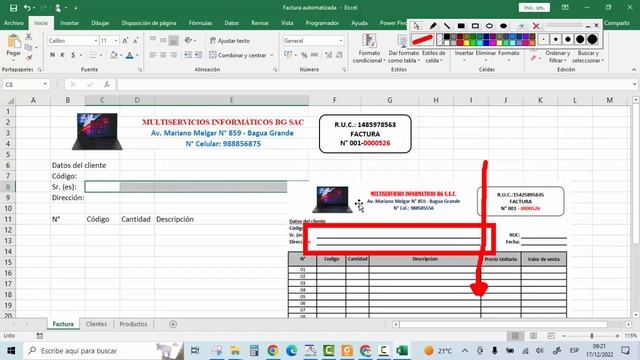Click the Name Box showing C8
This screenshot has width=640, height=360.
click(x=25, y=84)
